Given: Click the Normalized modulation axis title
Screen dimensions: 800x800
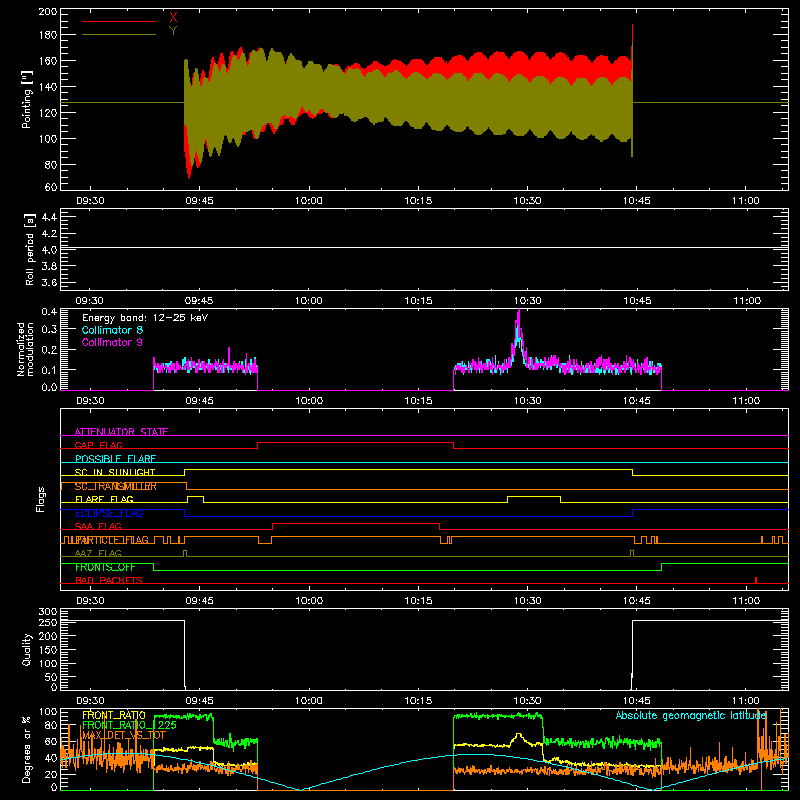Looking at the screenshot, I should pyautogui.click(x=26, y=349).
